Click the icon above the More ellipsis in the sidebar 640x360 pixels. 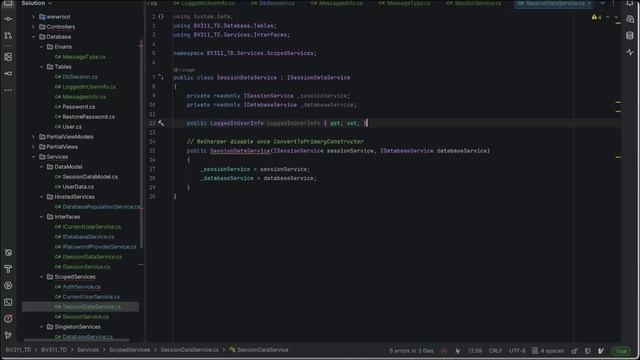[x=8, y=74]
